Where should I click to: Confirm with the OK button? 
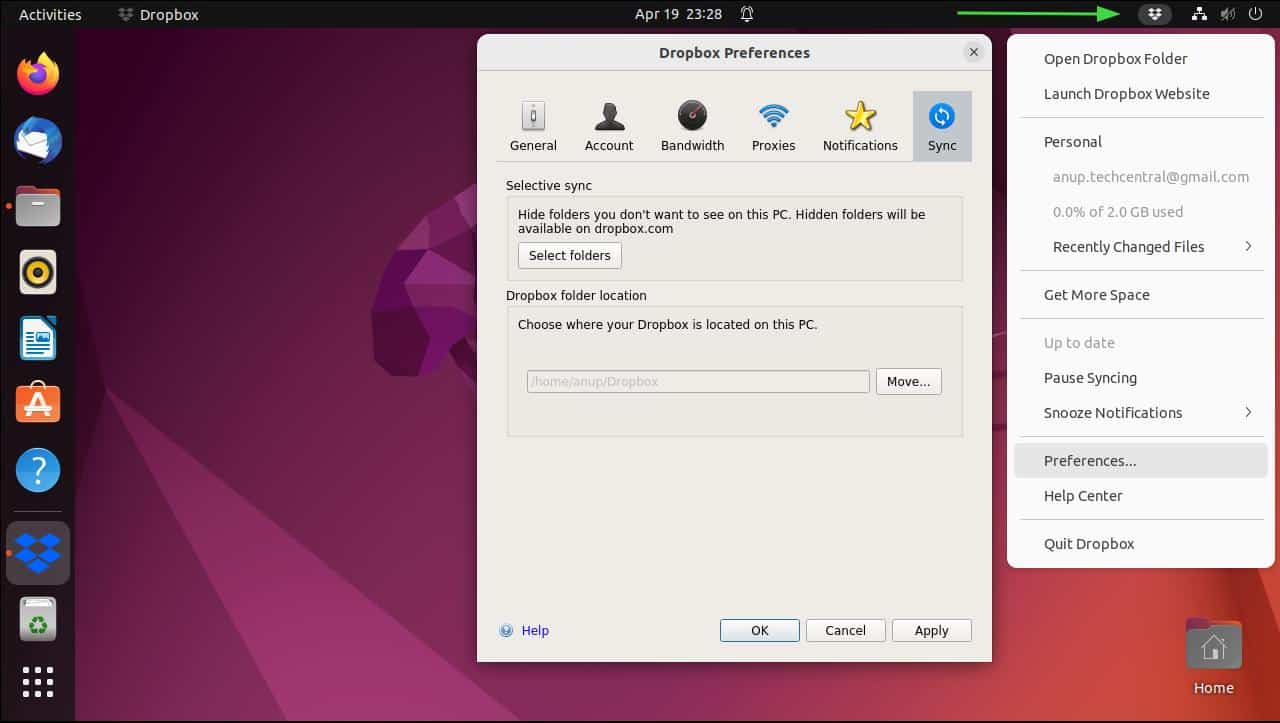coord(760,630)
